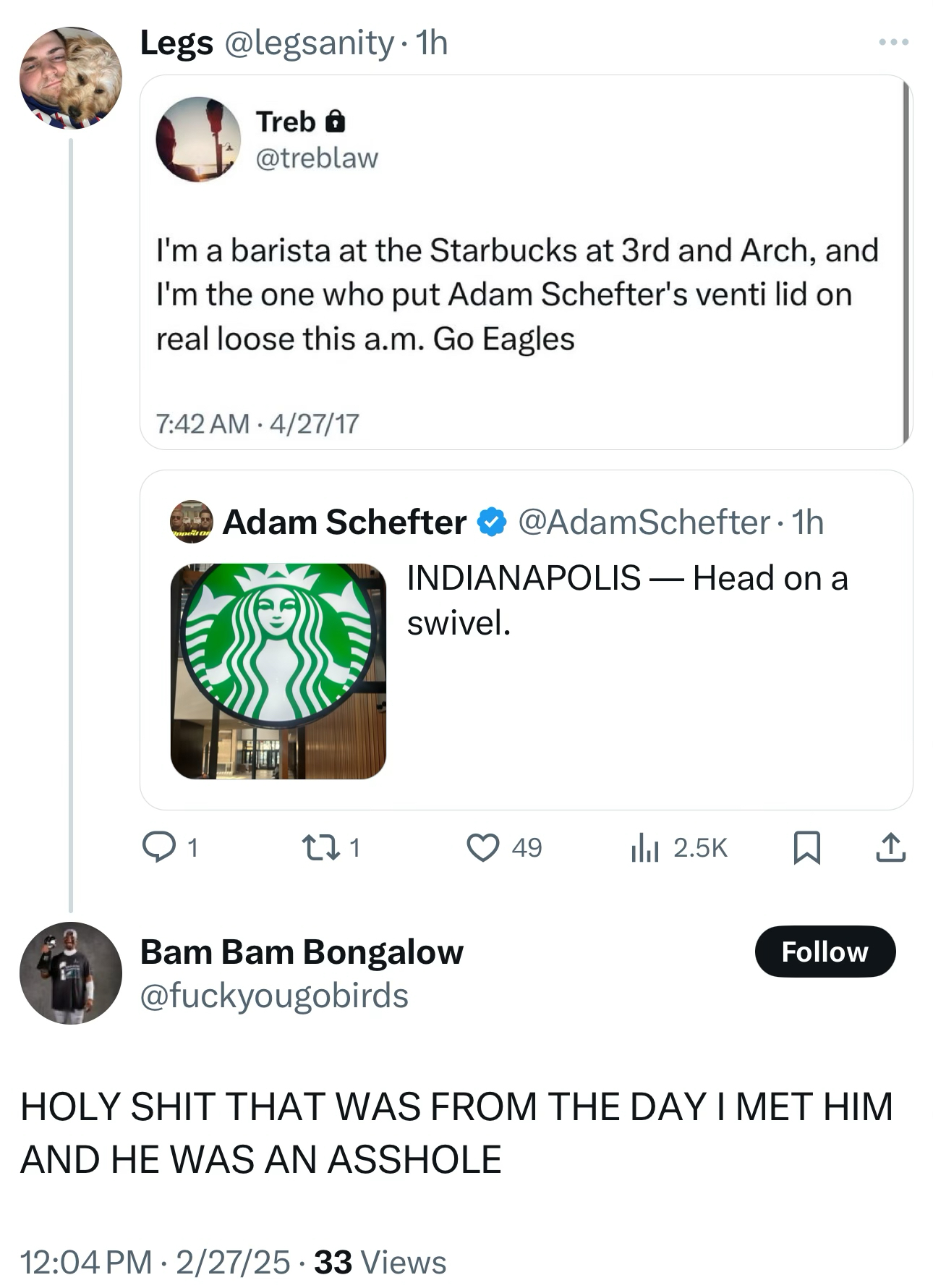Like the Legs post using the heart icon
Image resolution: width=933 pixels, height=1288 pixels.
[x=482, y=847]
